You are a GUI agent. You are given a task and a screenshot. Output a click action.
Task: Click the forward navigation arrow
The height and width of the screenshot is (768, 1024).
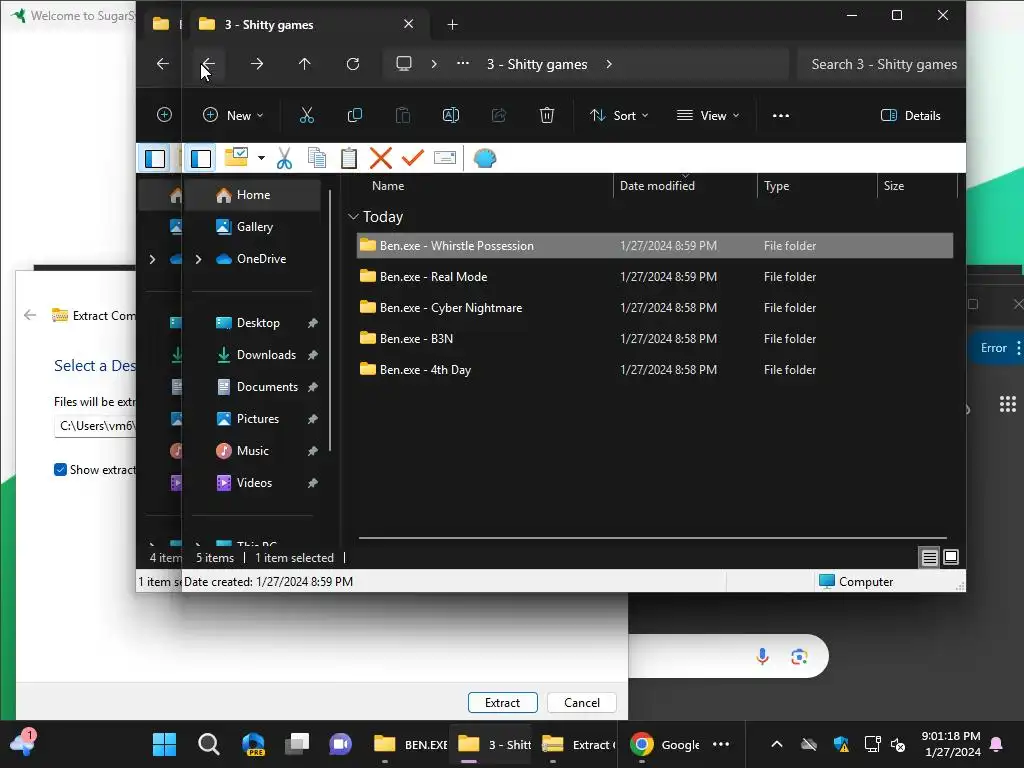coord(257,64)
